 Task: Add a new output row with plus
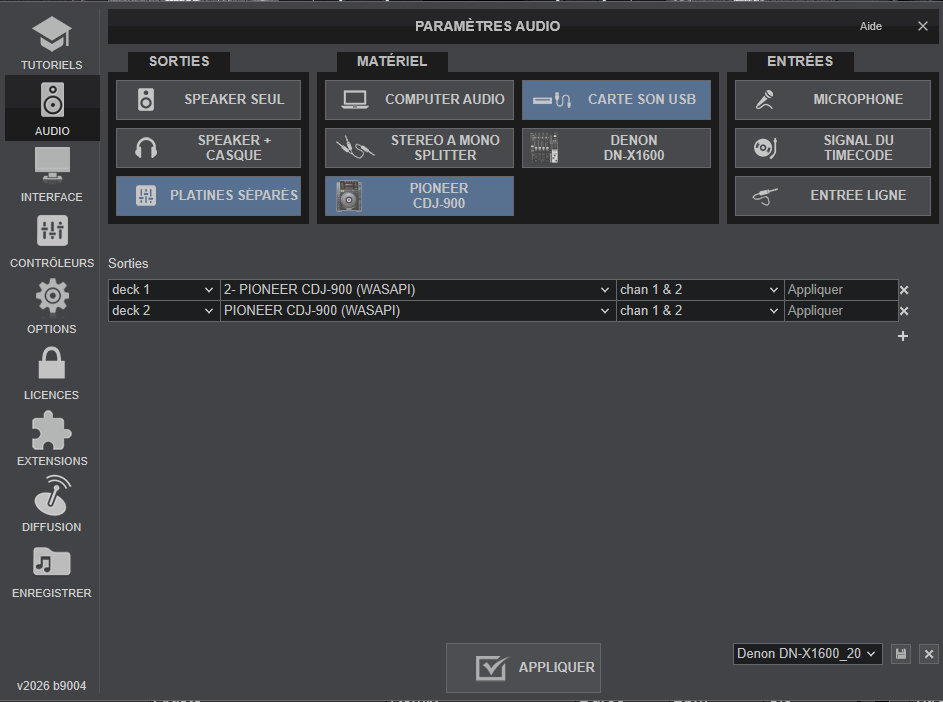tap(903, 336)
